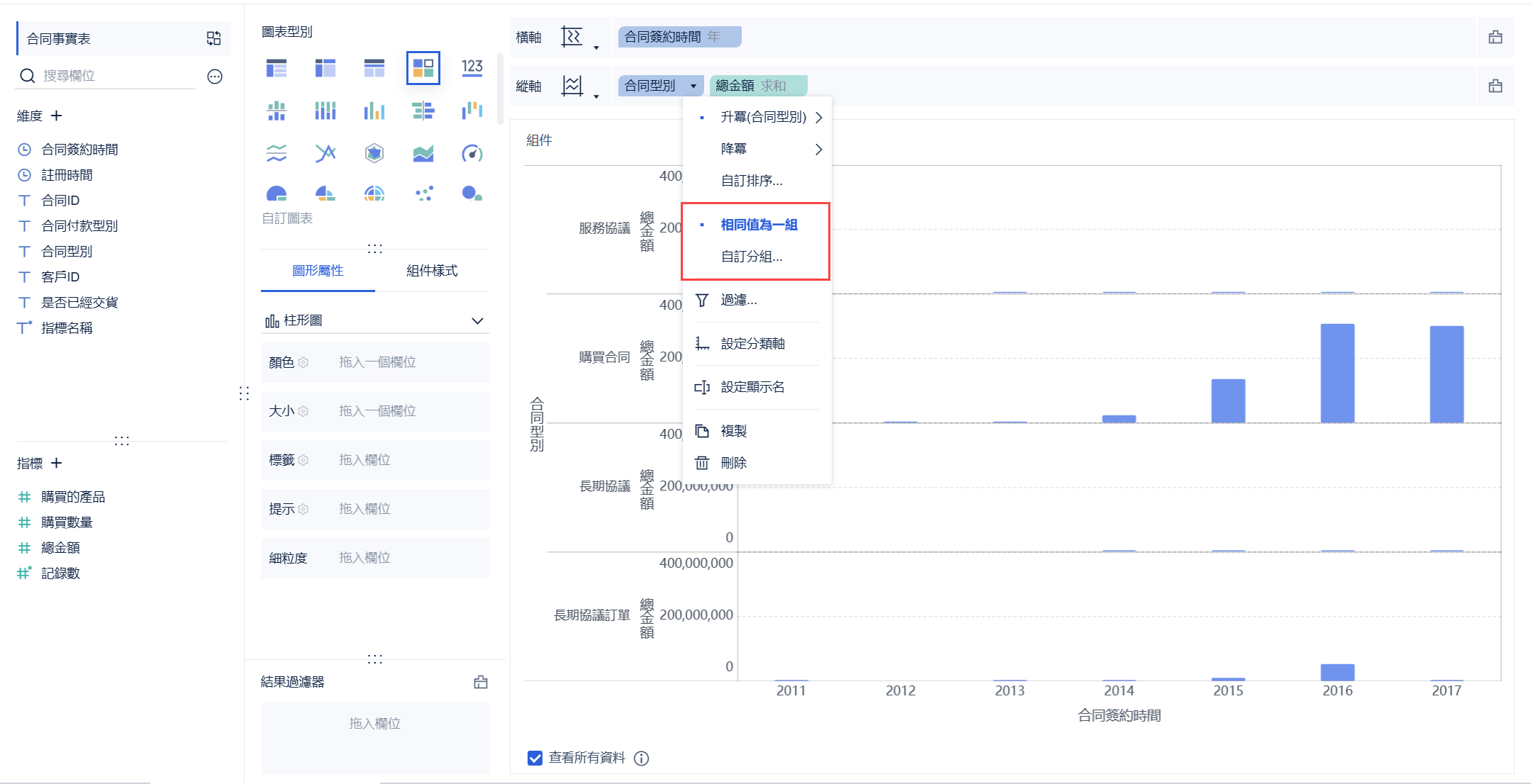Select the gauge dashboard chart icon
The image size is (1531, 784).
(472, 153)
